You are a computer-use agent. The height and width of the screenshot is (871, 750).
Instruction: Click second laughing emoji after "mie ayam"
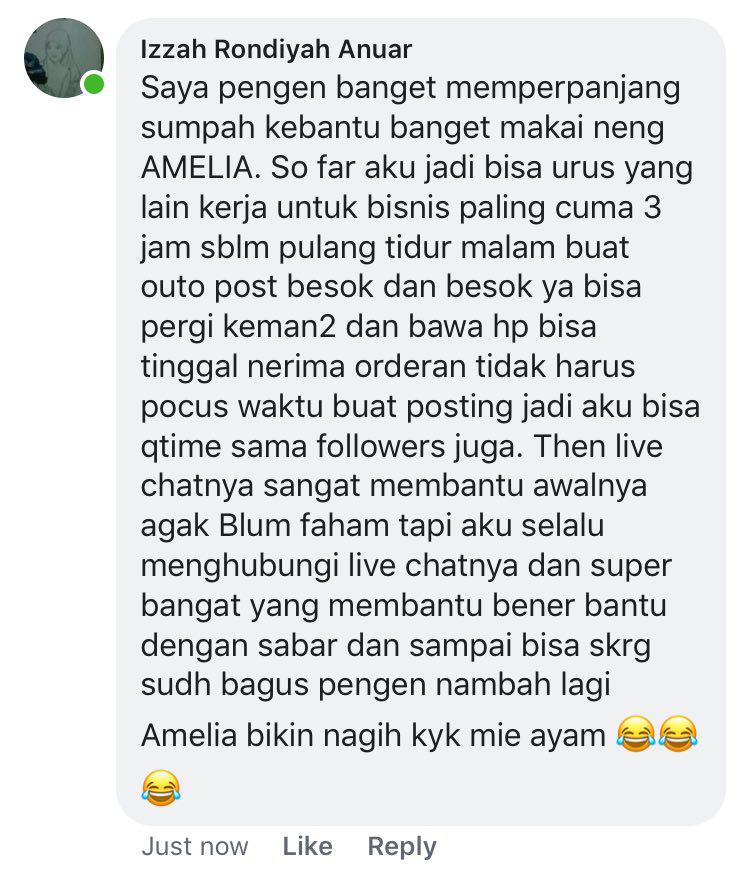678,734
